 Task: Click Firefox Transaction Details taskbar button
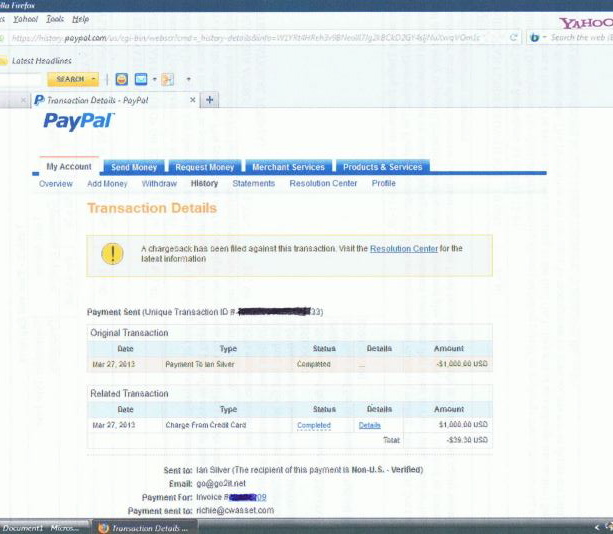pos(145,528)
